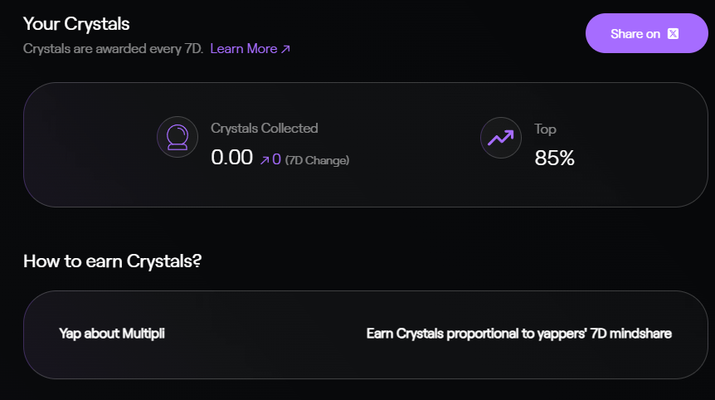Click the purple 0 change value
Image resolution: width=715 pixels, height=400 pixels.
coord(276,159)
